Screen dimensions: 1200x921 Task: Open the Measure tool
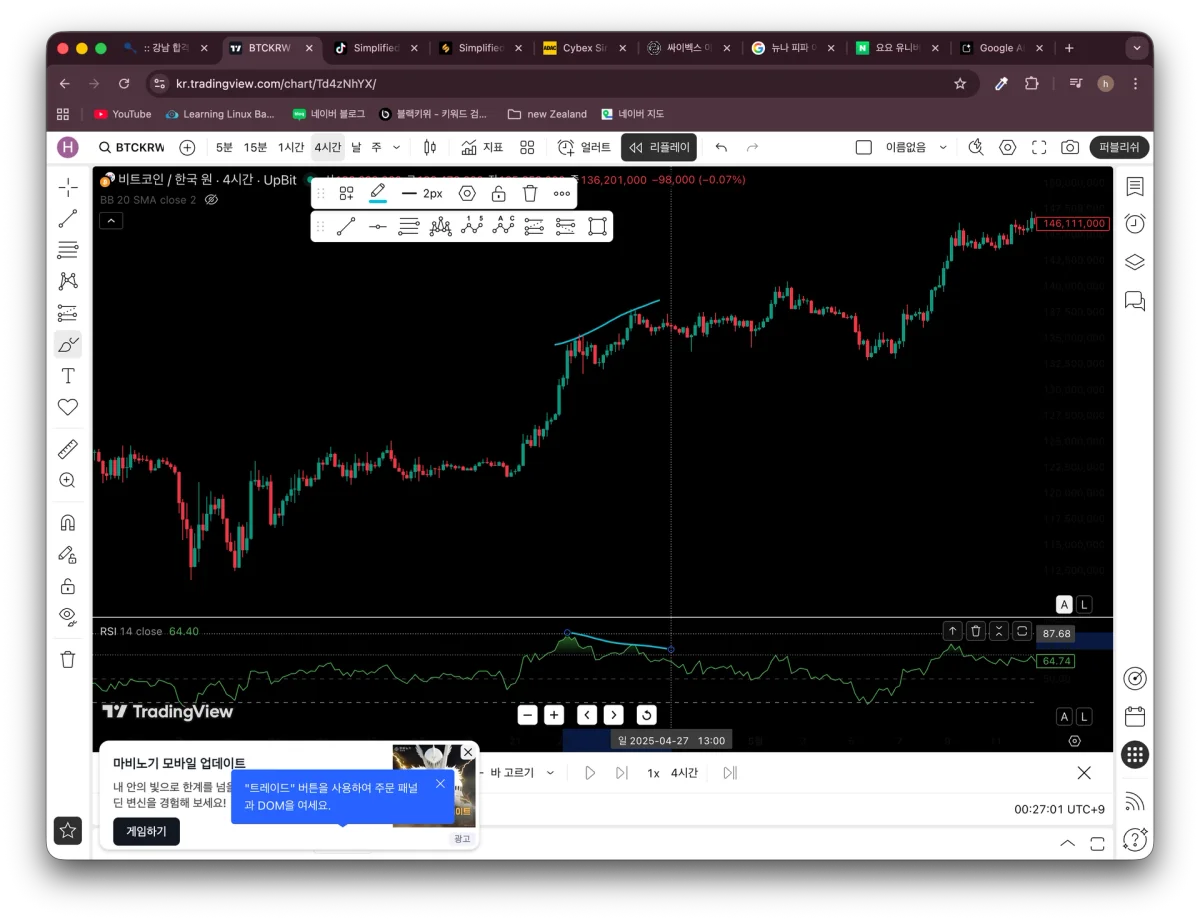tap(68, 449)
